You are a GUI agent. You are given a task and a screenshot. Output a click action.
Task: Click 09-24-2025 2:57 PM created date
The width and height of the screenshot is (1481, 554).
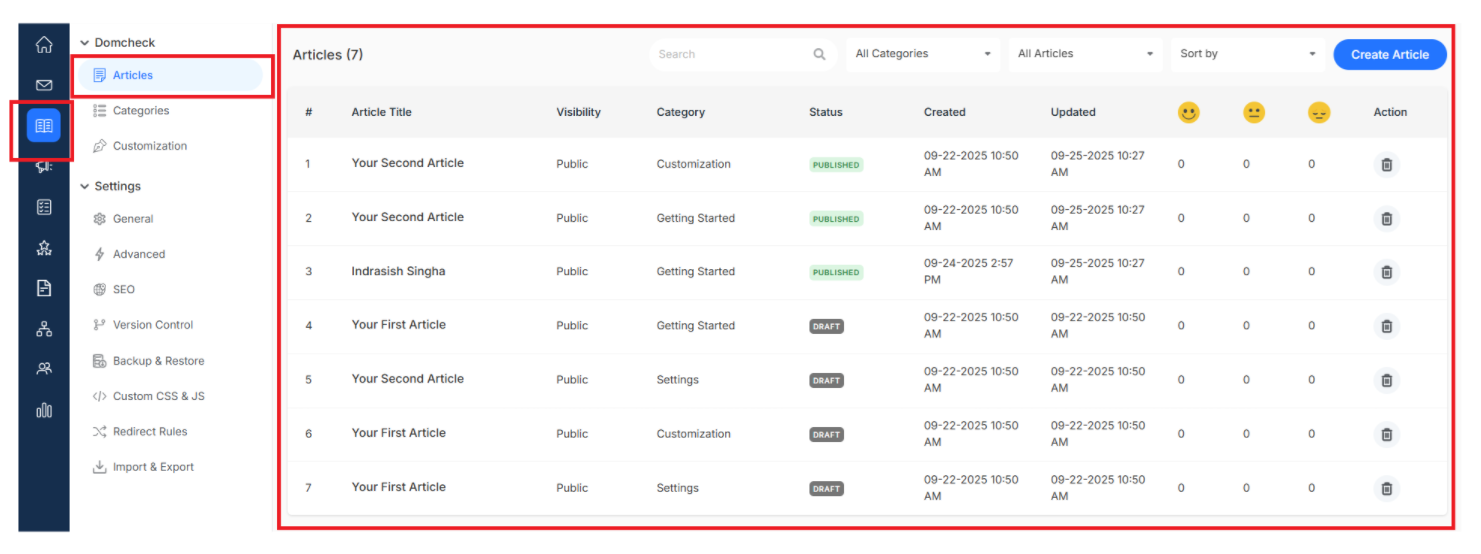tap(968, 271)
